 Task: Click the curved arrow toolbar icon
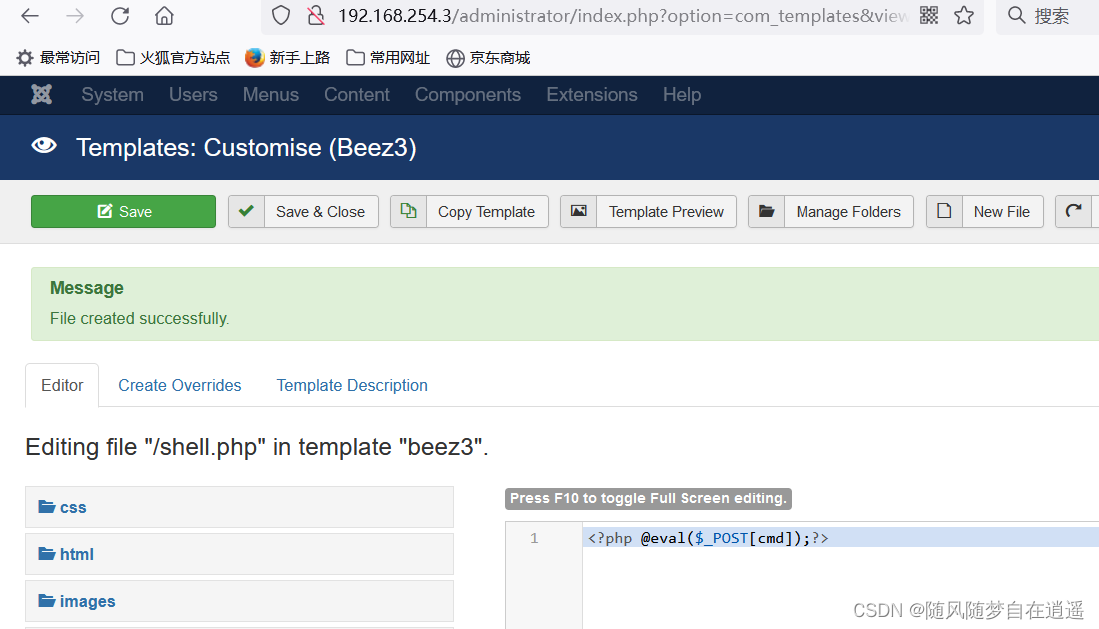(1073, 211)
